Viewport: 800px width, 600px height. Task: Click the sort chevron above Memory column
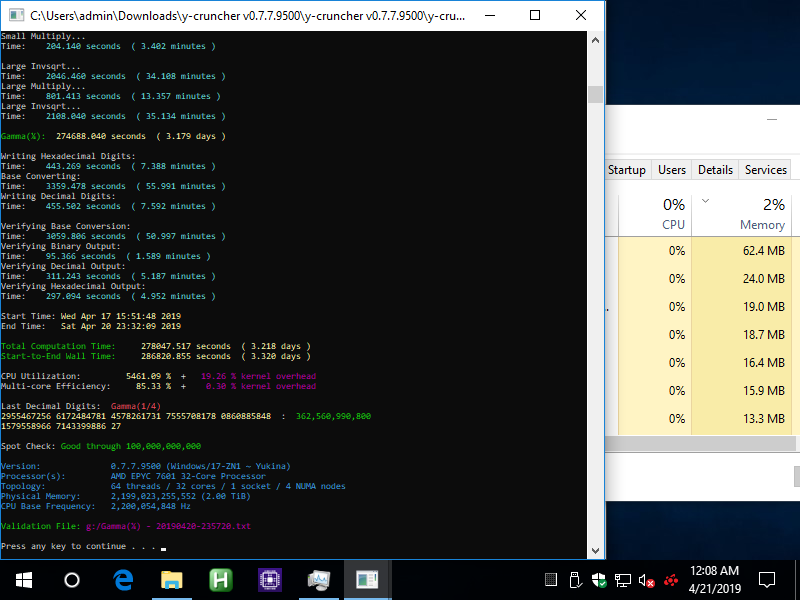tap(705, 201)
